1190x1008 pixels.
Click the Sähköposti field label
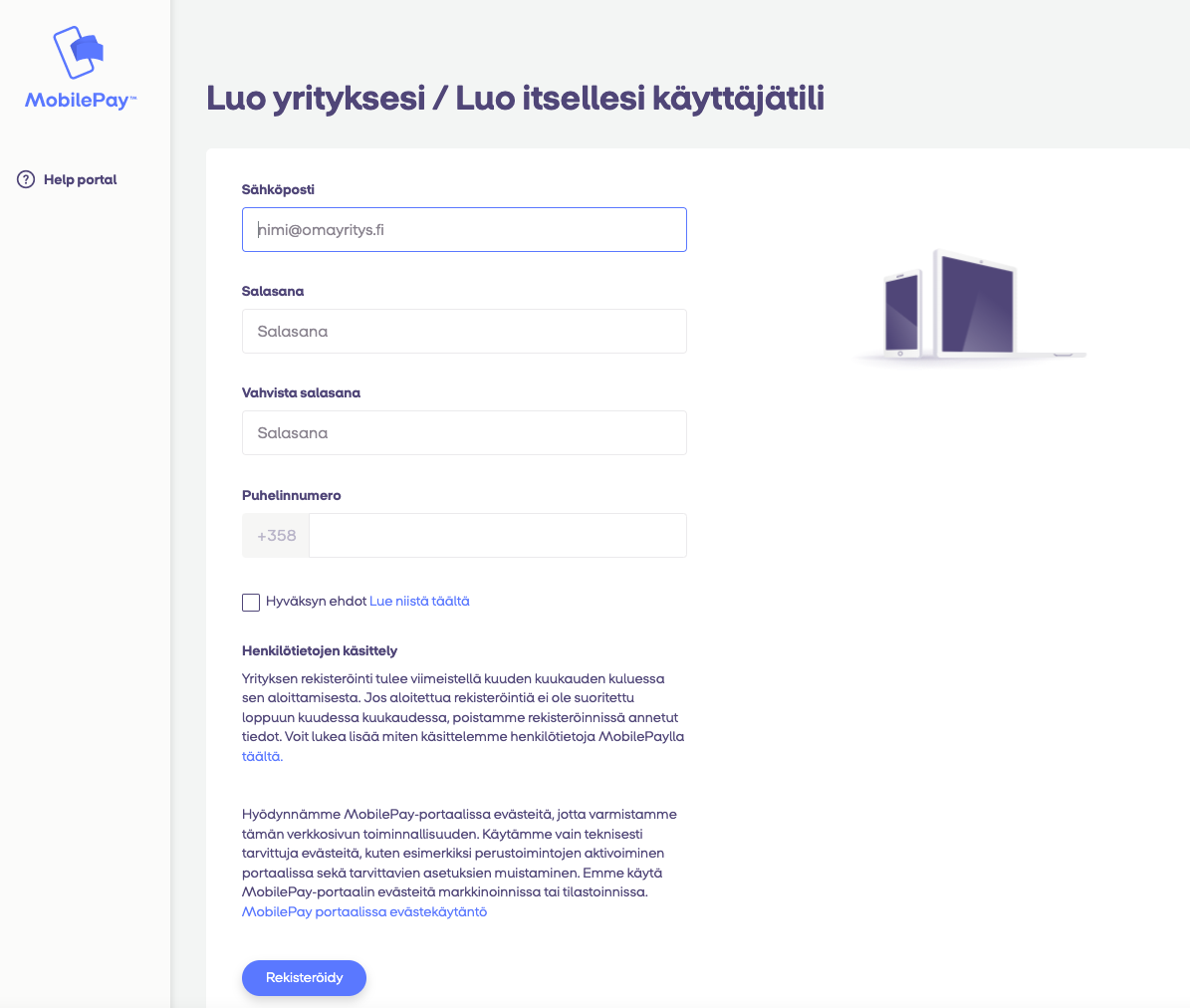coord(279,188)
